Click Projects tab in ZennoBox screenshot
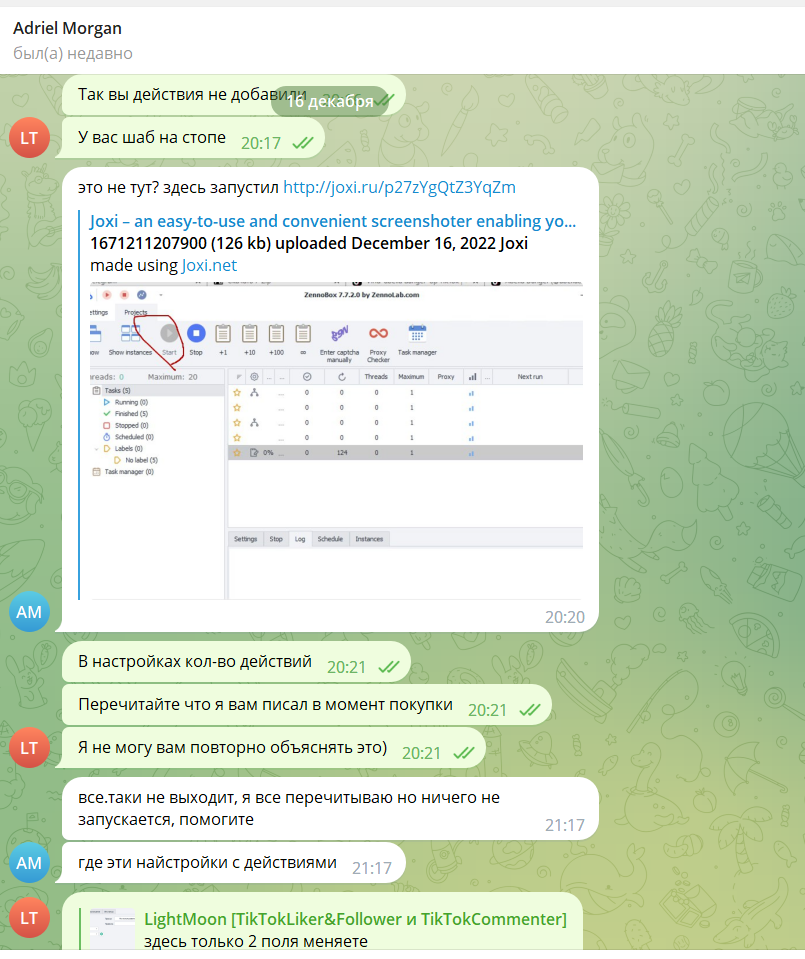Image resolution: width=805 pixels, height=959 pixels. pyautogui.click(x=136, y=312)
